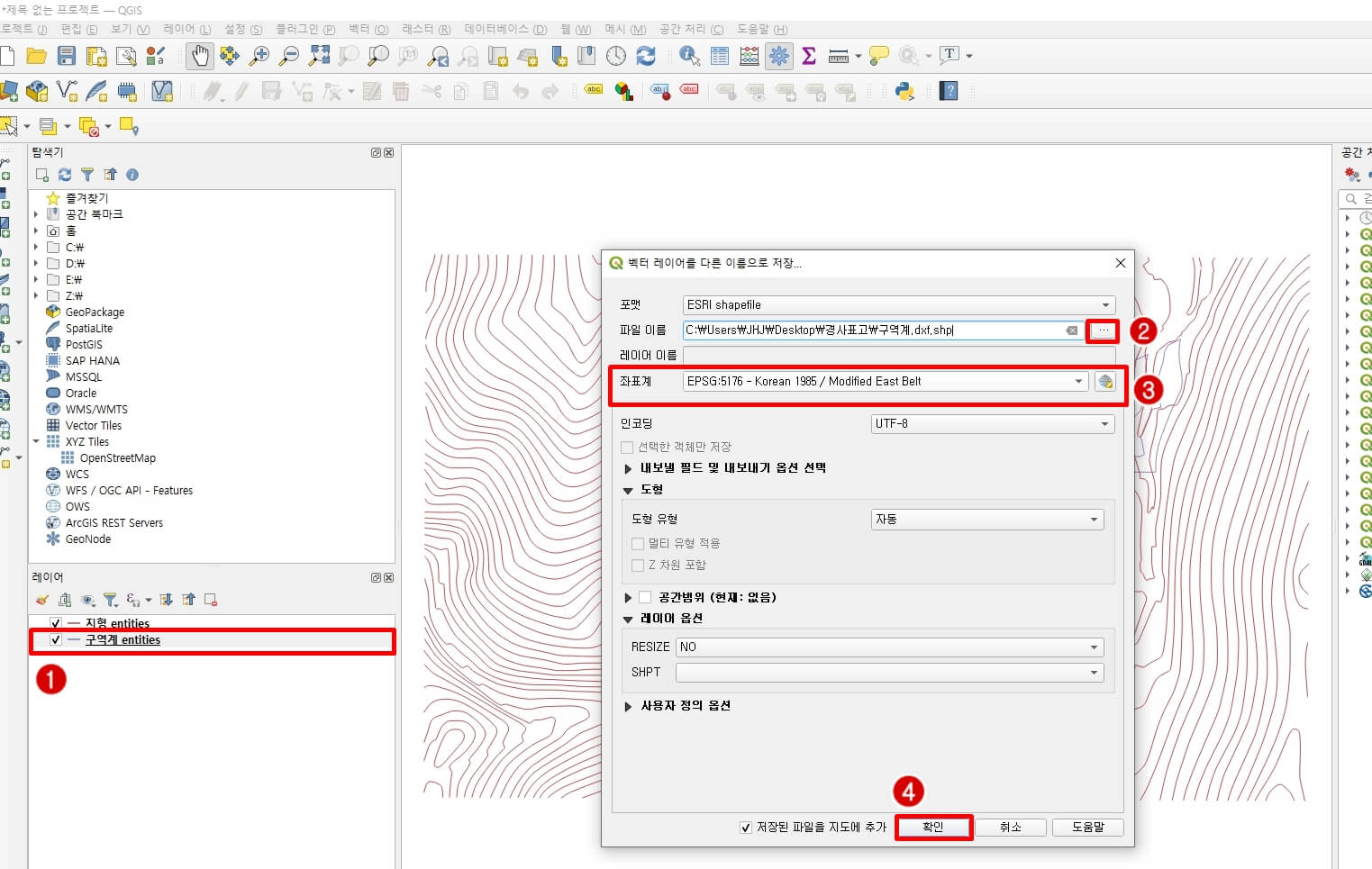Open the 벡터 (O) menu
Viewport: 1372px width, 869px height.
pyautogui.click(x=368, y=30)
